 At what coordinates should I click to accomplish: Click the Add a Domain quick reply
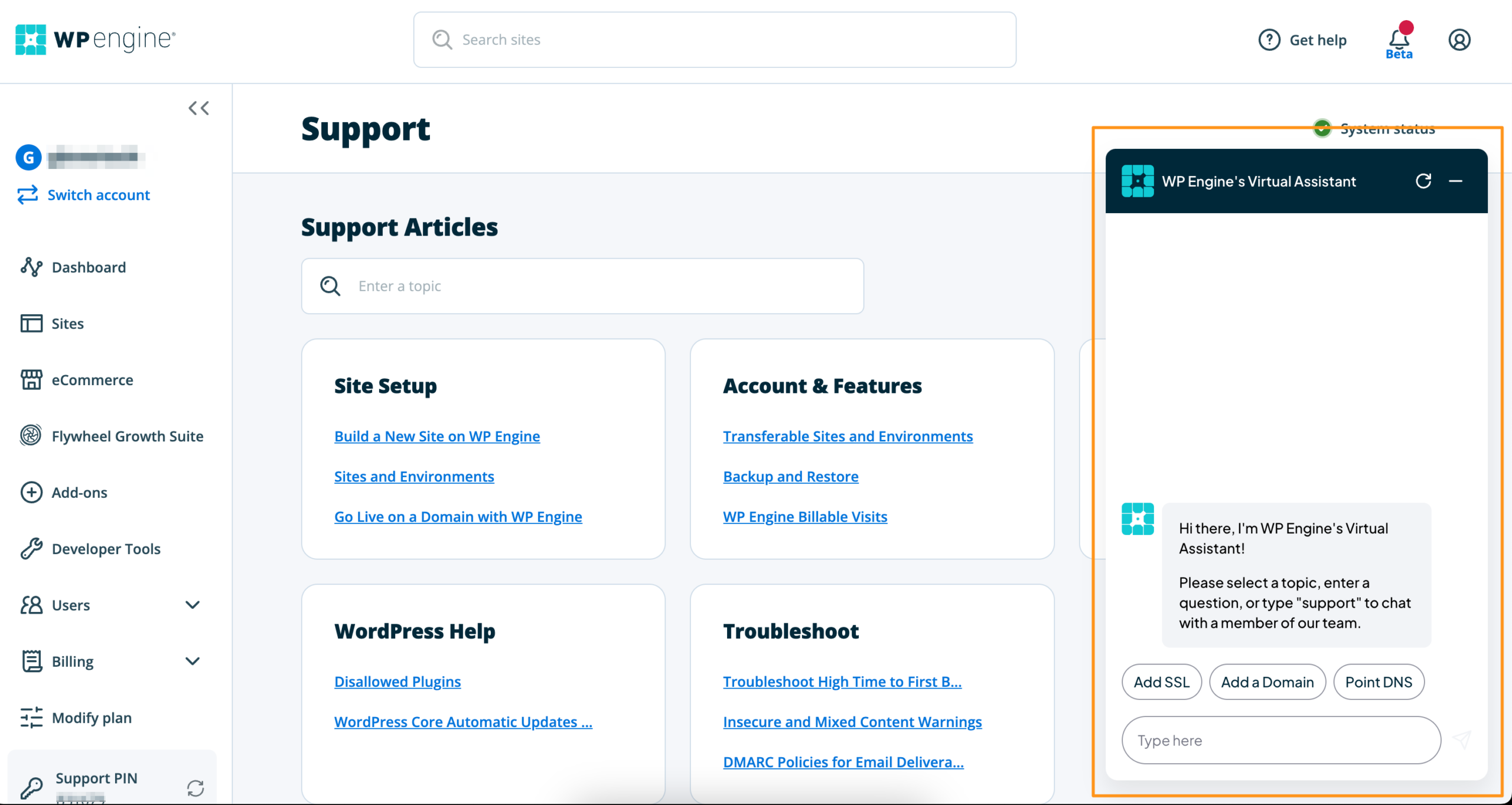[1267, 682]
